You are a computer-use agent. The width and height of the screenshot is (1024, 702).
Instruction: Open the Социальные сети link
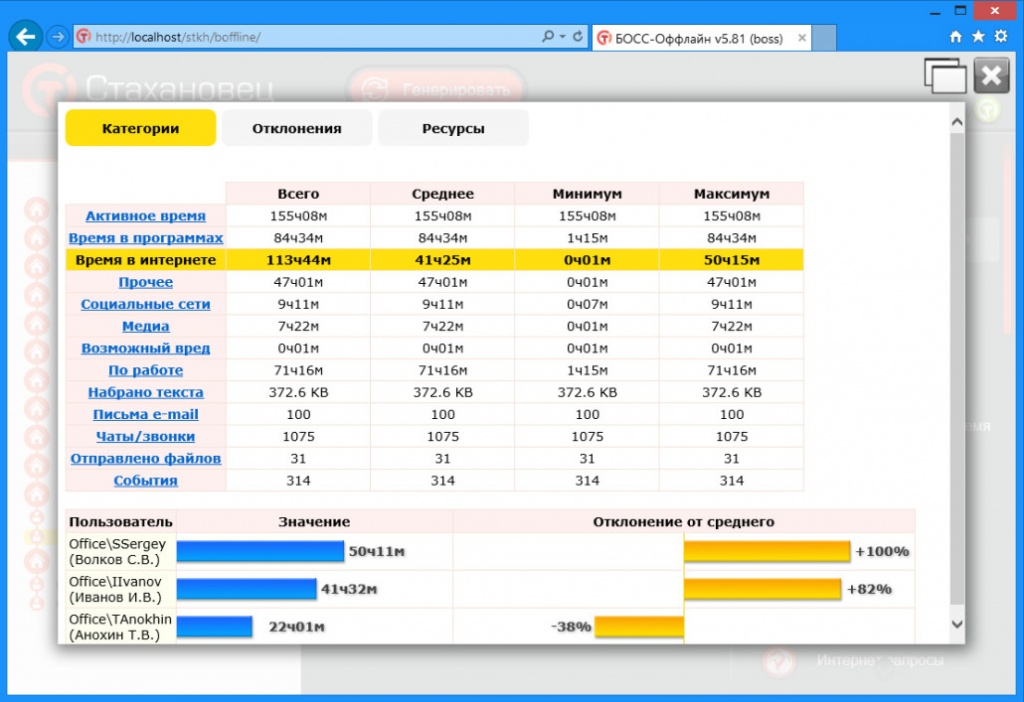[x=146, y=304]
